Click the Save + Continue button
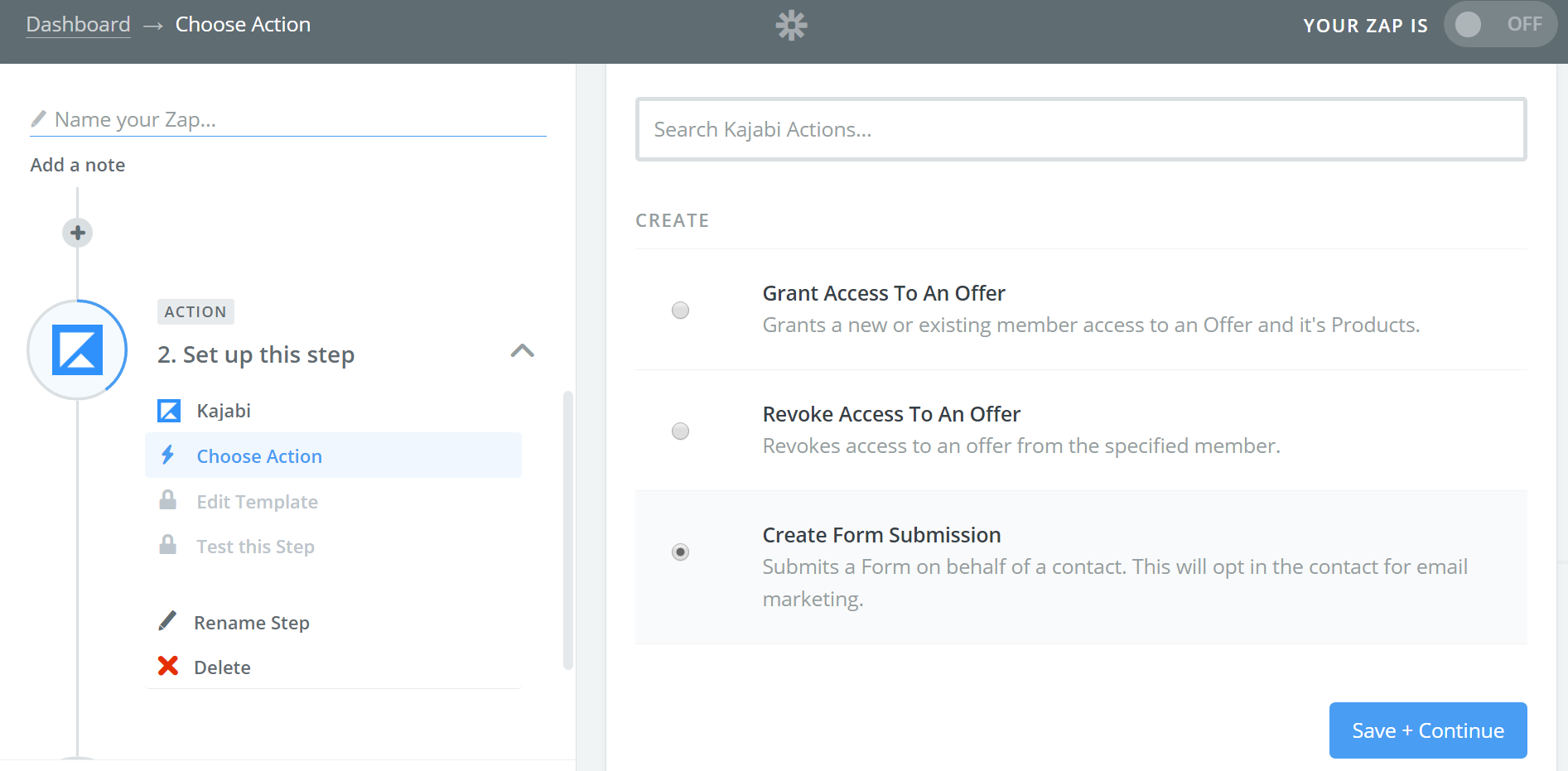Image resolution: width=1568 pixels, height=771 pixels. click(1428, 730)
